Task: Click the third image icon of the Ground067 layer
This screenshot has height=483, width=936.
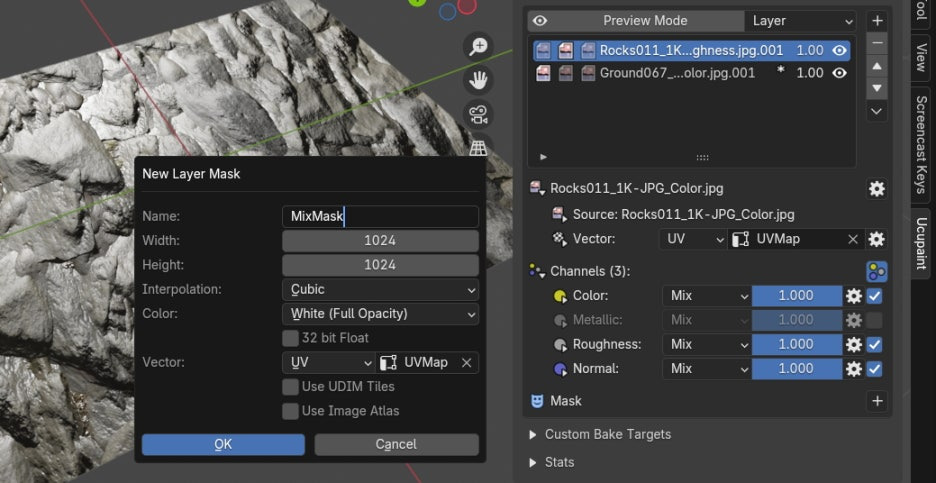Action: click(x=589, y=73)
